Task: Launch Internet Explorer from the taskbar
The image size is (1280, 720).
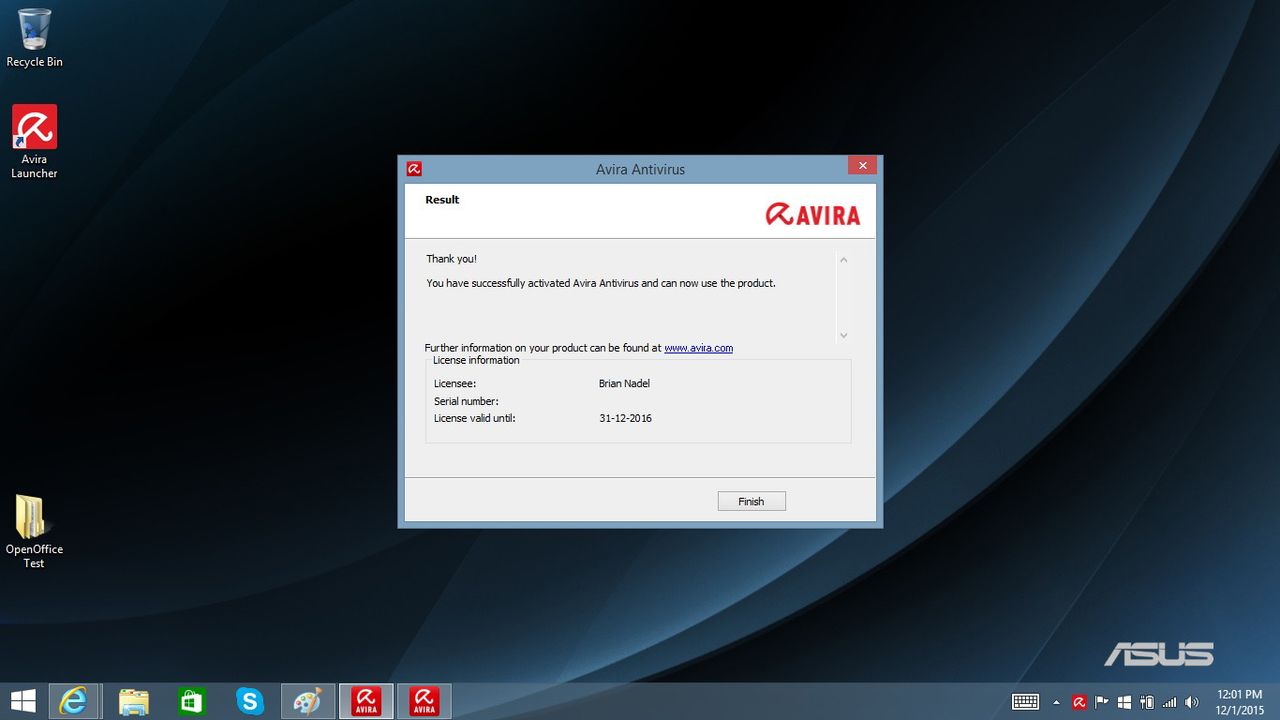Action: [x=73, y=701]
